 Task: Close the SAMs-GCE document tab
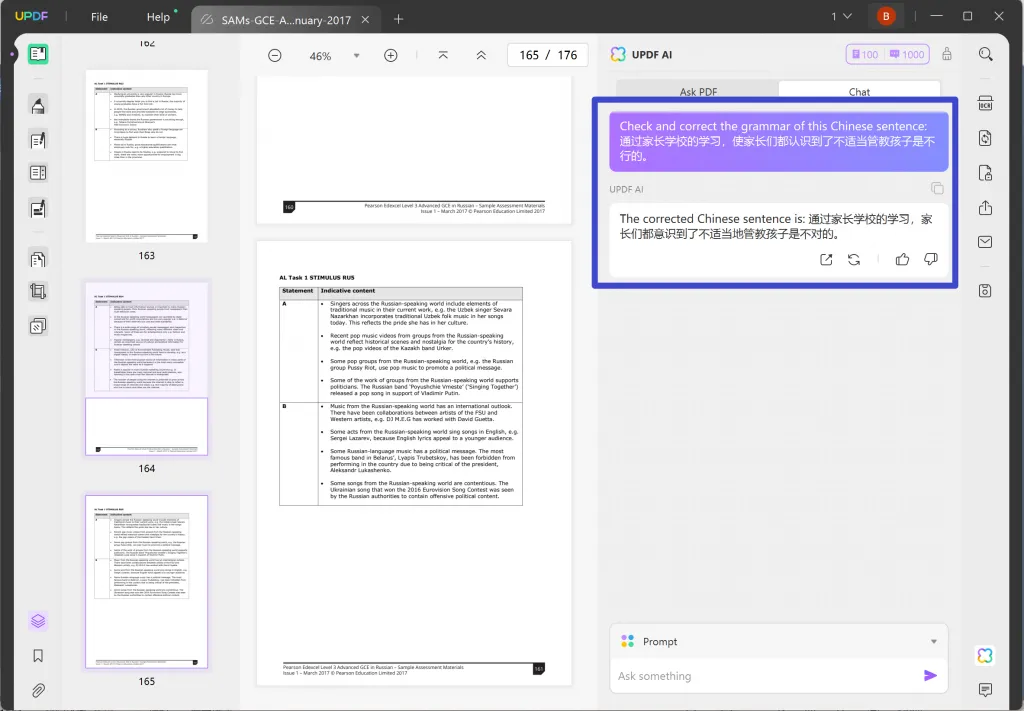click(x=365, y=20)
